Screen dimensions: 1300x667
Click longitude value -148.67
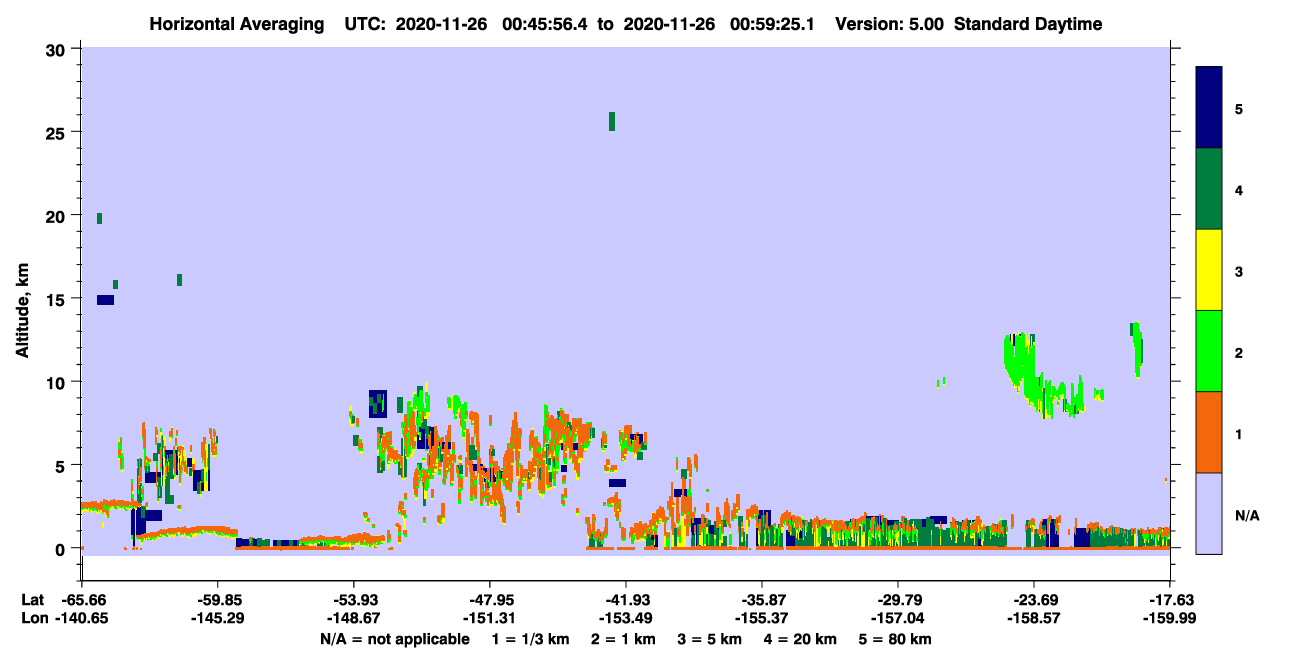tap(354, 618)
